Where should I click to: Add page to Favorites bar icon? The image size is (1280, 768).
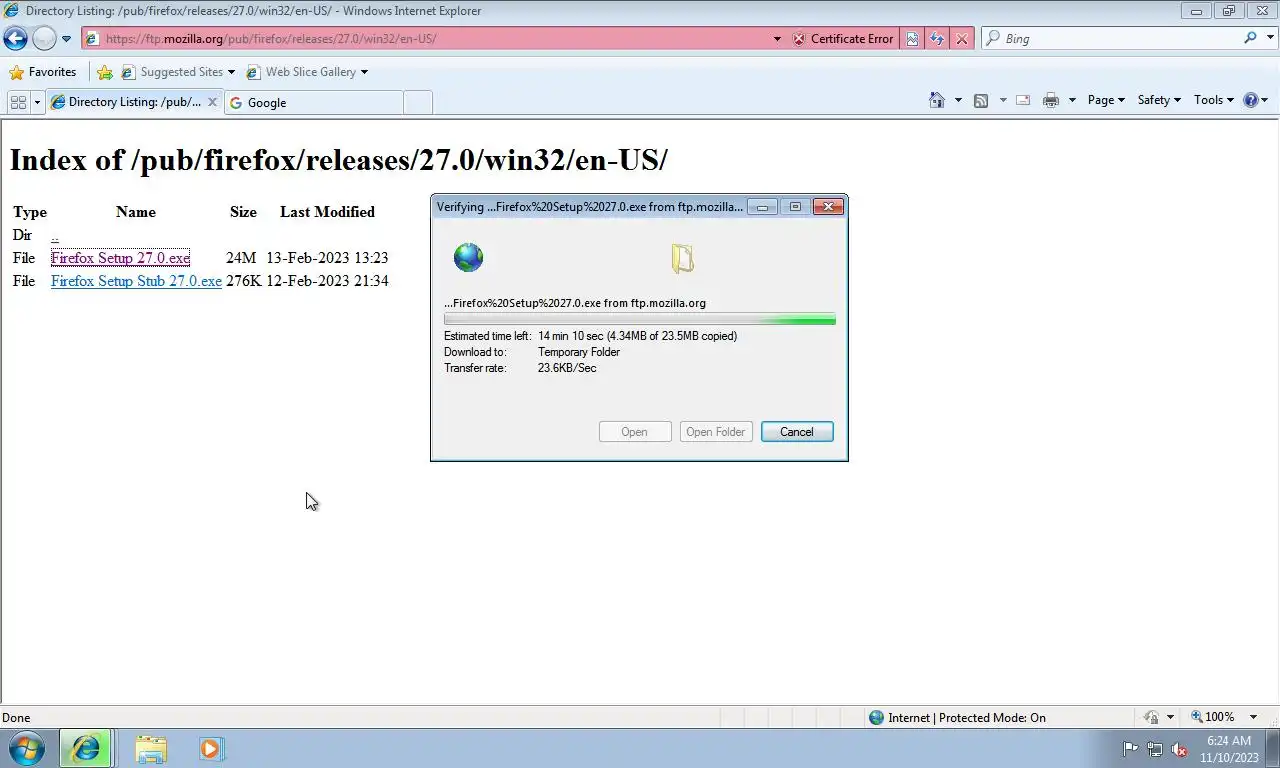104,72
